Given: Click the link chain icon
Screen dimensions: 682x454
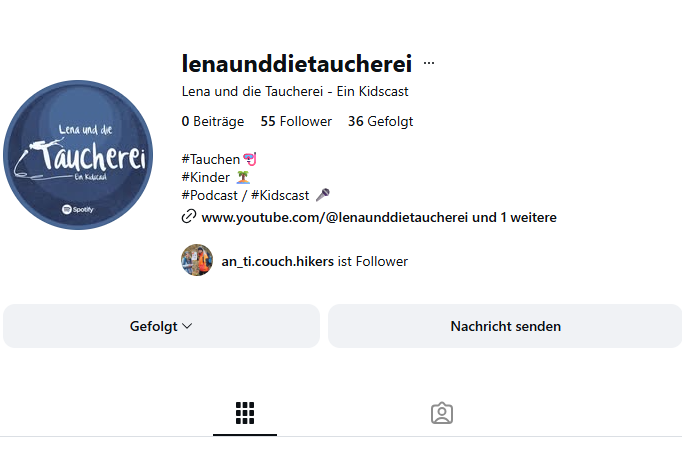Looking at the screenshot, I should 189,216.
